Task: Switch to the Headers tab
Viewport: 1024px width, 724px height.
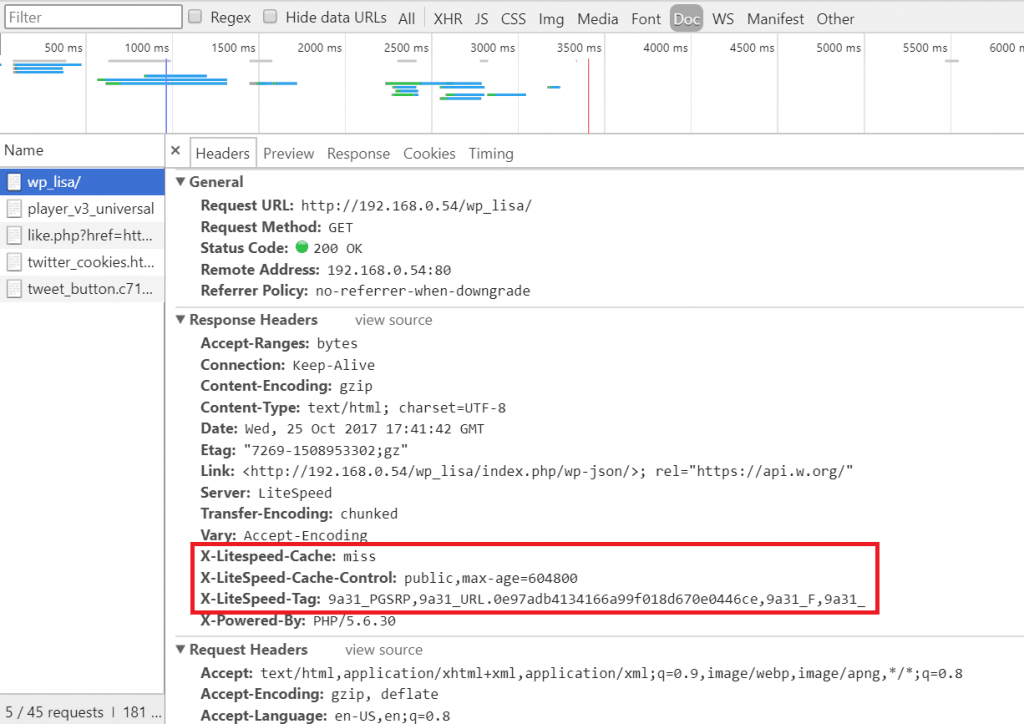Action: click(x=223, y=153)
